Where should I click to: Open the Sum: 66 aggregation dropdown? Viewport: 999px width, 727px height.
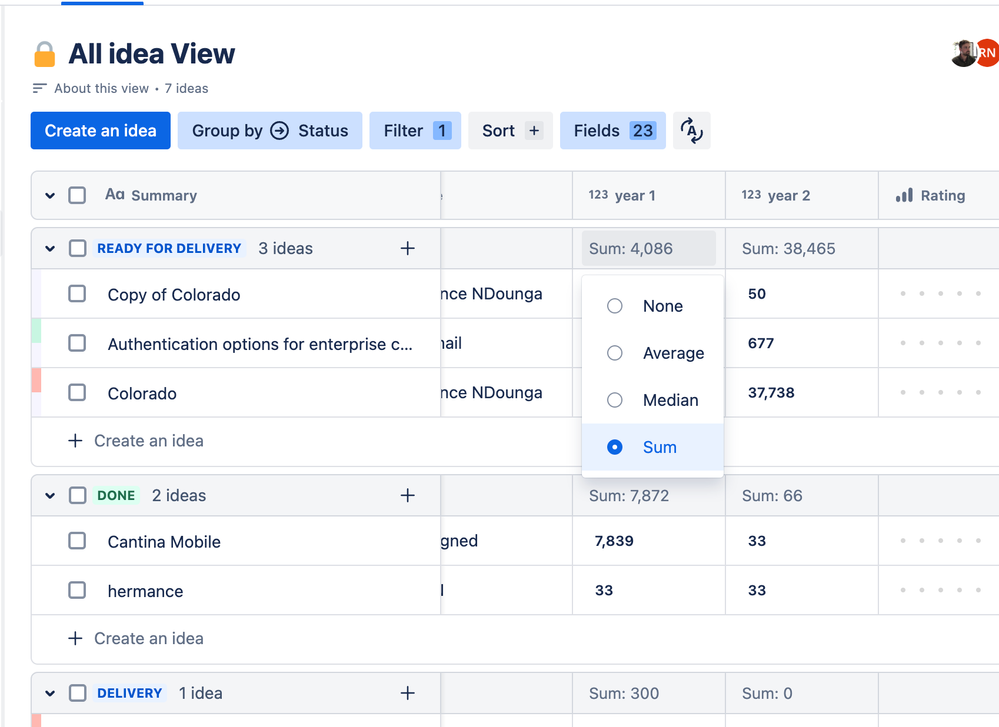(x=772, y=496)
